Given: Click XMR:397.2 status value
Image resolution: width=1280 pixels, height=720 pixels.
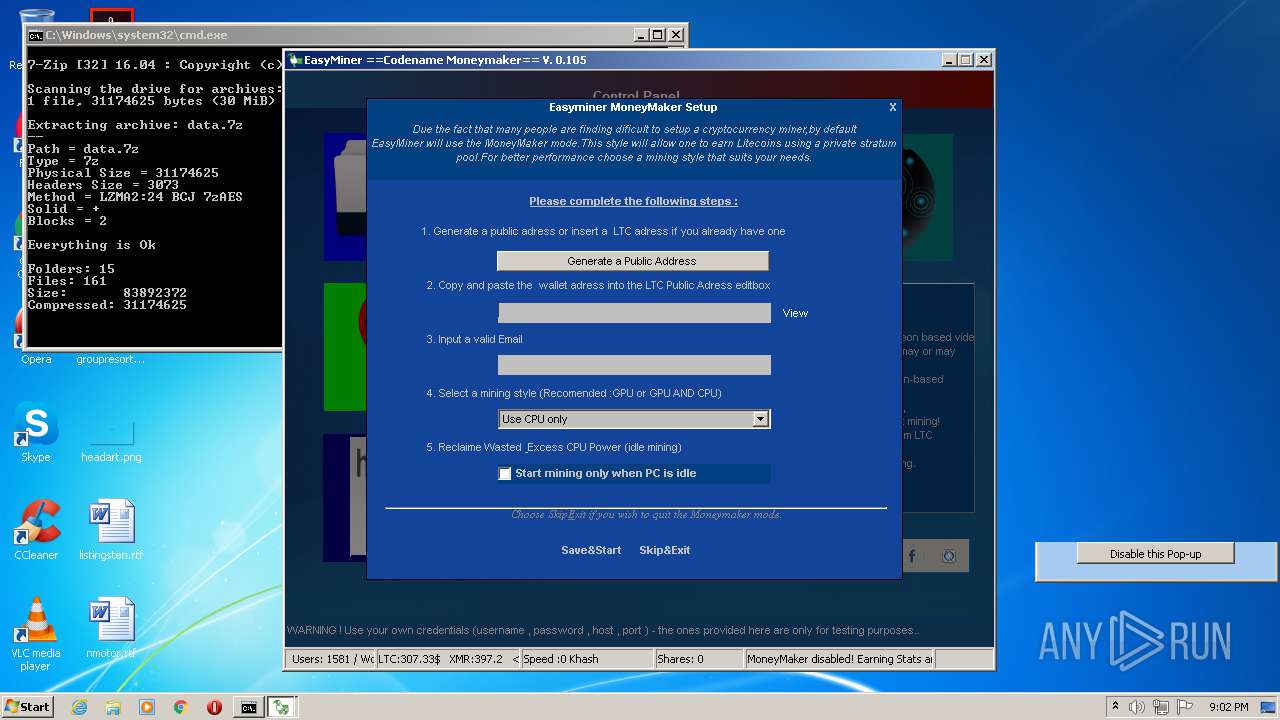Looking at the screenshot, I should (x=476, y=659).
